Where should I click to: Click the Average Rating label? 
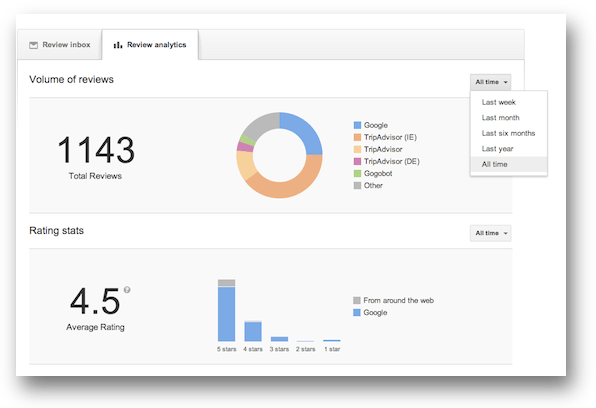(95, 327)
